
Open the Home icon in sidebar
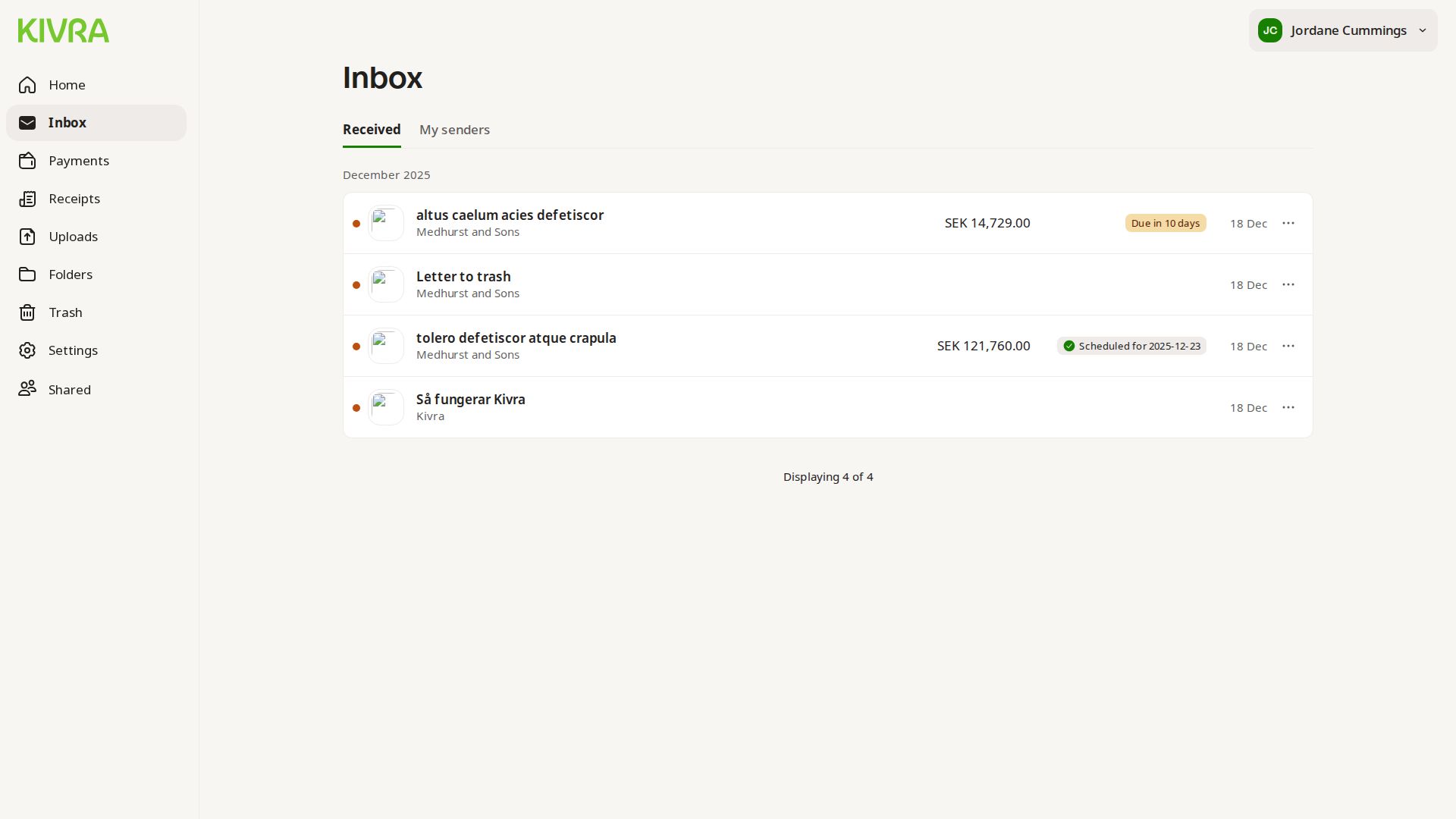[x=27, y=85]
